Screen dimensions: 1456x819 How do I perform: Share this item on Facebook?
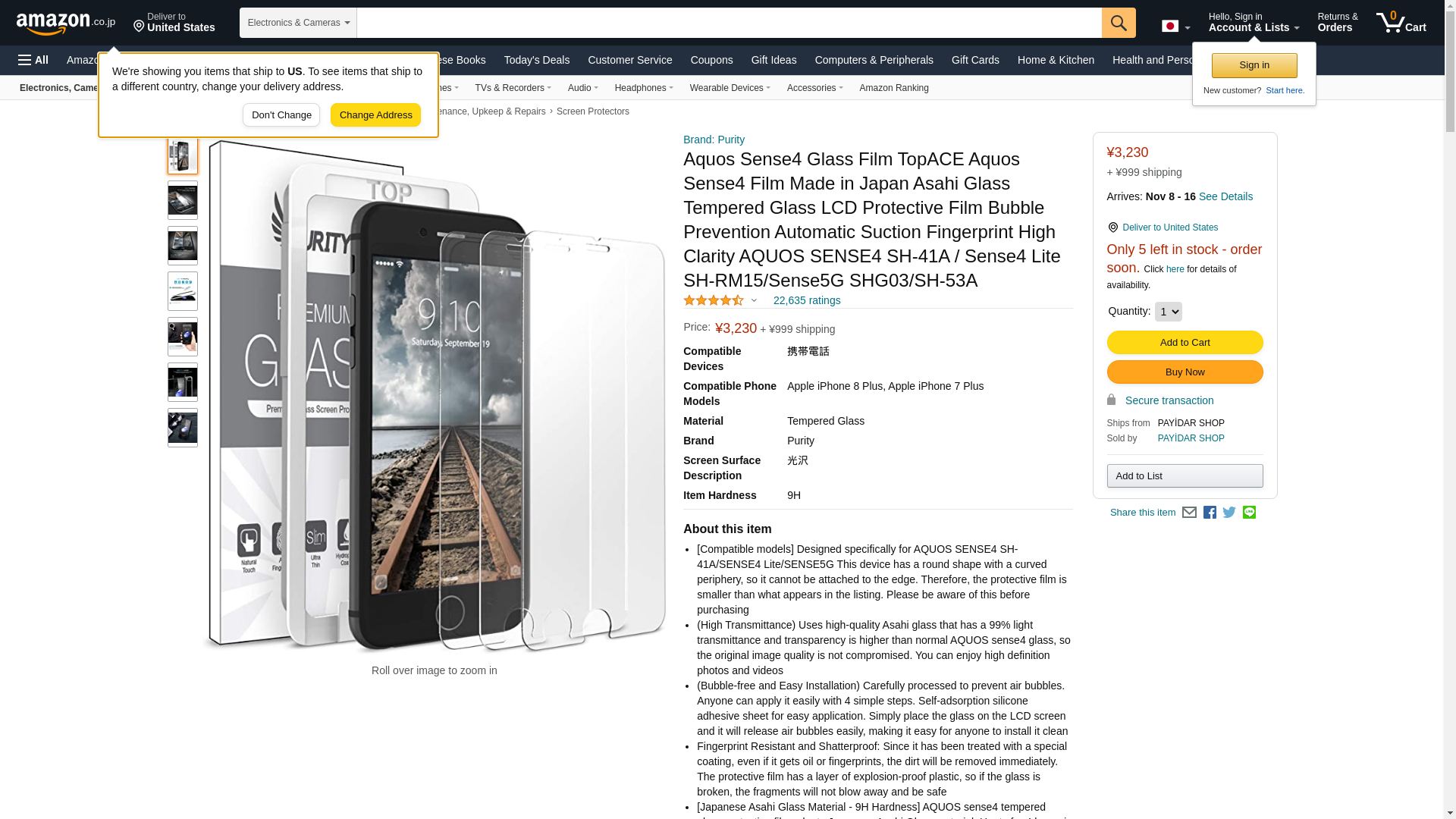tap(1210, 513)
